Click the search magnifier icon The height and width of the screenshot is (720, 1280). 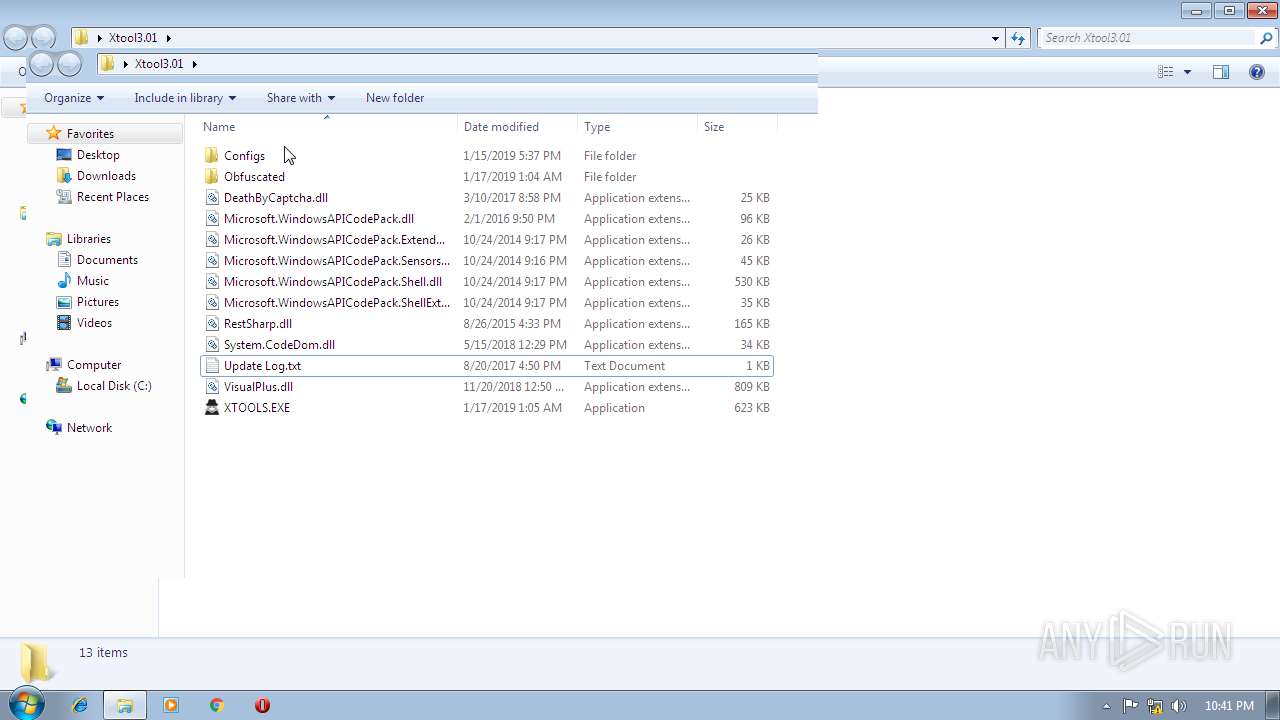point(1267,38)
